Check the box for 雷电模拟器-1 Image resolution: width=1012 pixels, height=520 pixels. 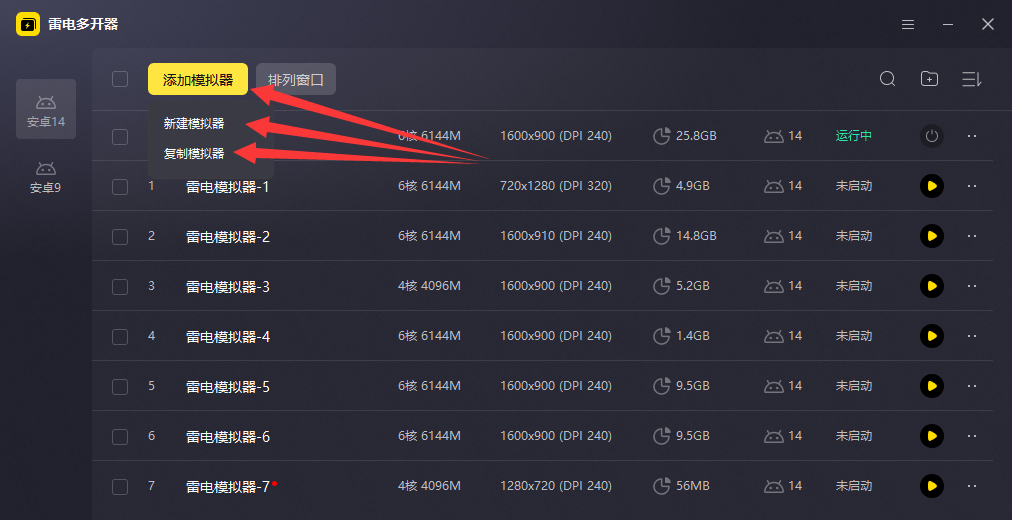pyautogui.click(x=120, y=186)
